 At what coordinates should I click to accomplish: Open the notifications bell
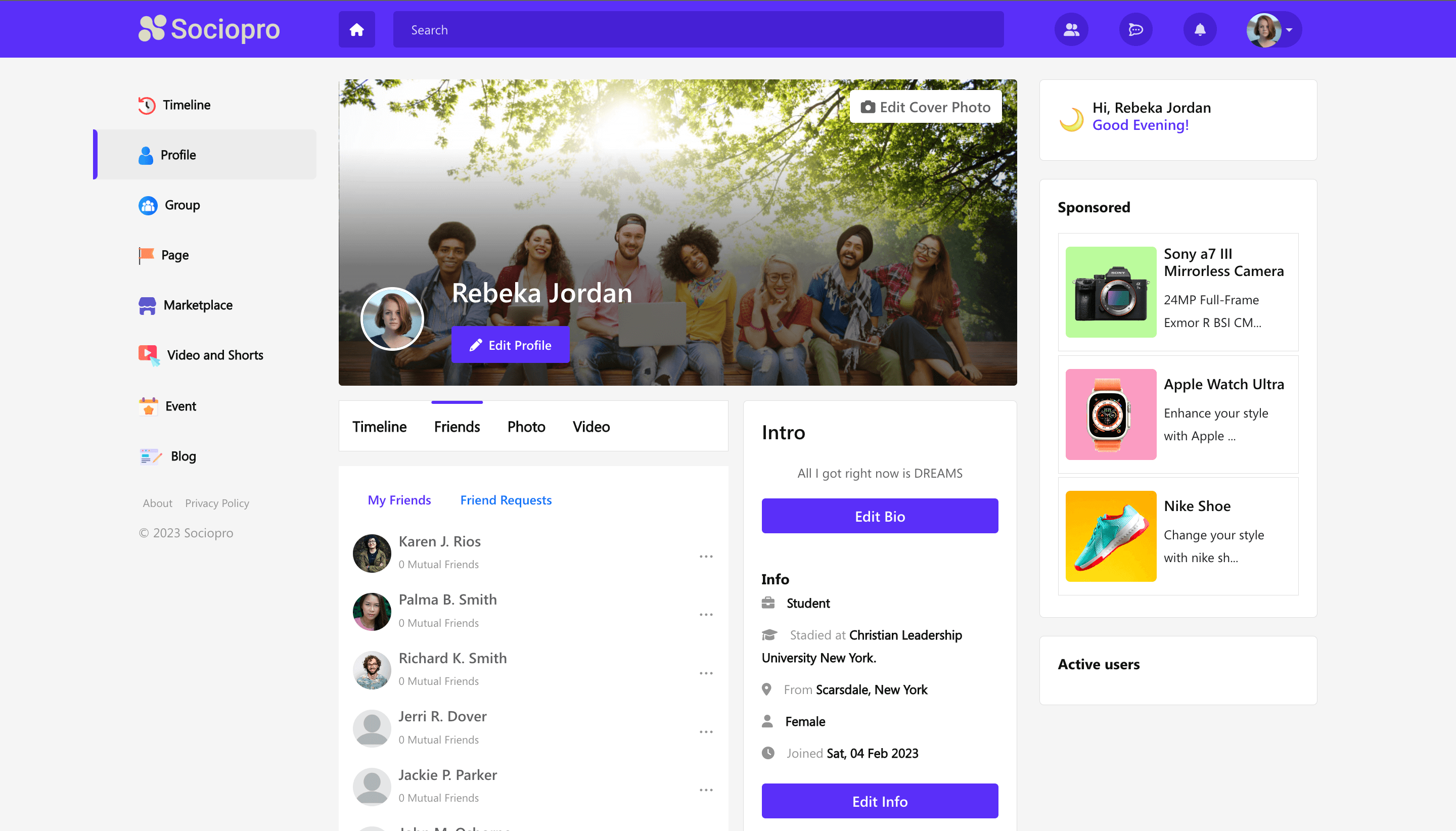tap(1200, 30)
